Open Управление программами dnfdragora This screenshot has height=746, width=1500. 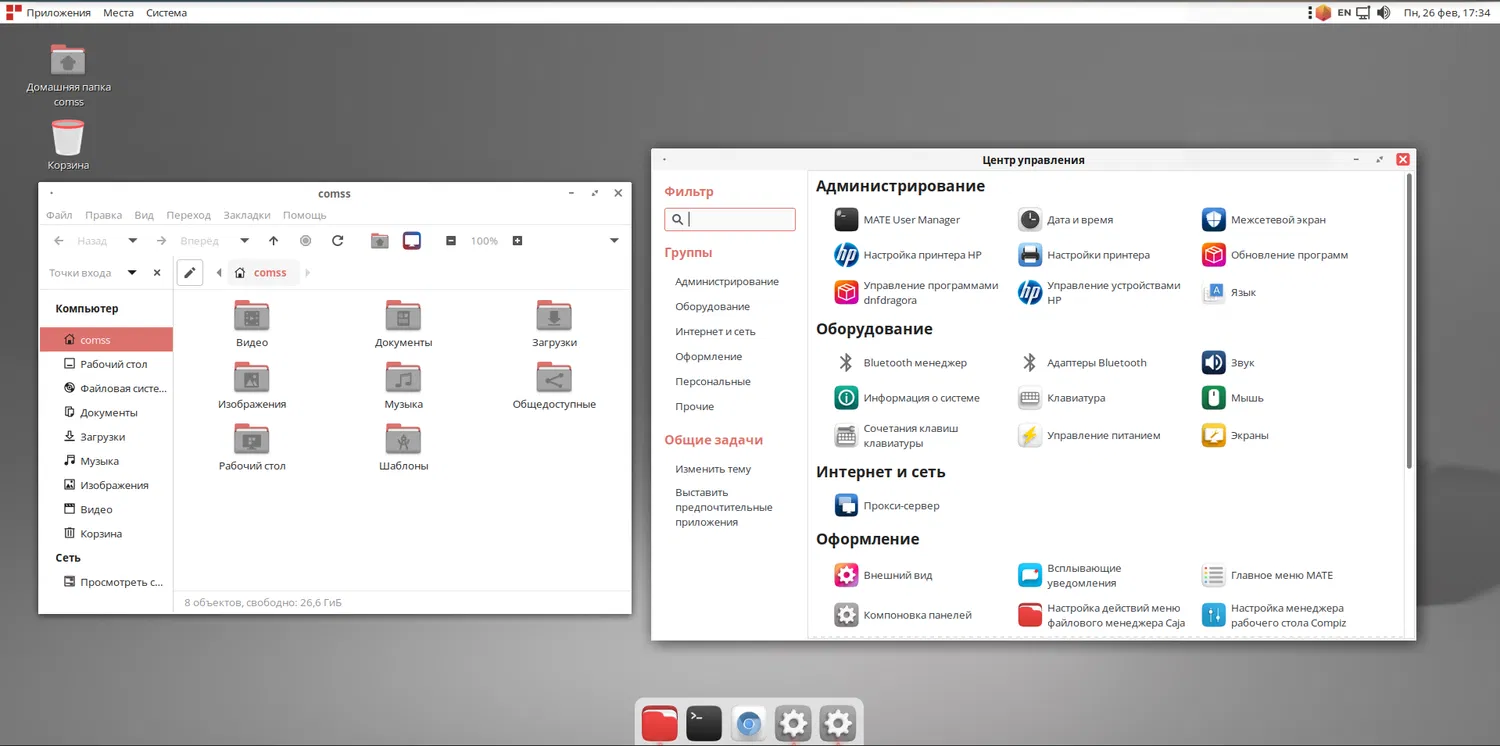pos(916,292)
